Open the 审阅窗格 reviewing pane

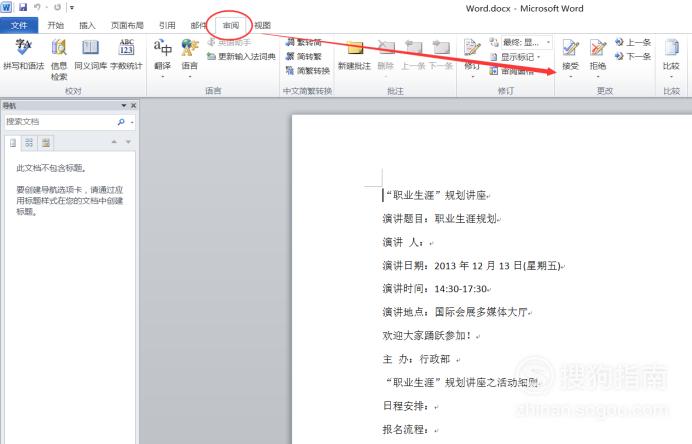pos(512,71)
